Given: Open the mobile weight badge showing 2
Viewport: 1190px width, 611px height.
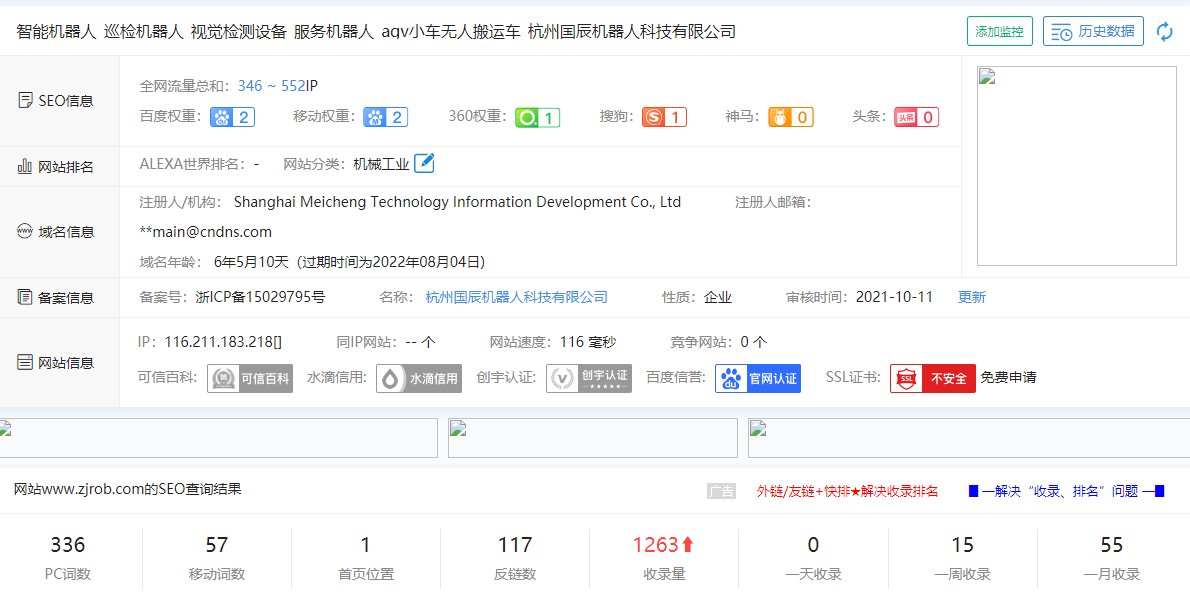Looking at the screenshot, I should [x=386, y=117].
